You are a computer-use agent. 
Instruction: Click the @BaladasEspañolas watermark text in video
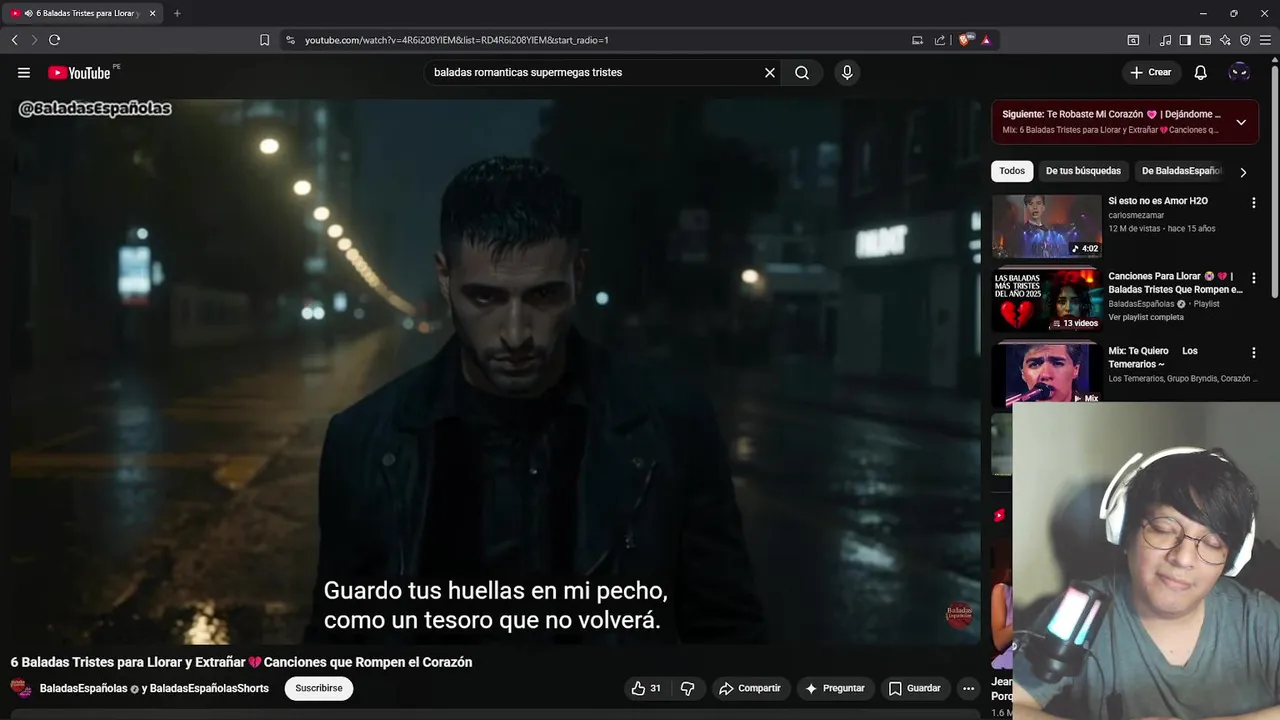pyautogui.click(x=95, y=108)
